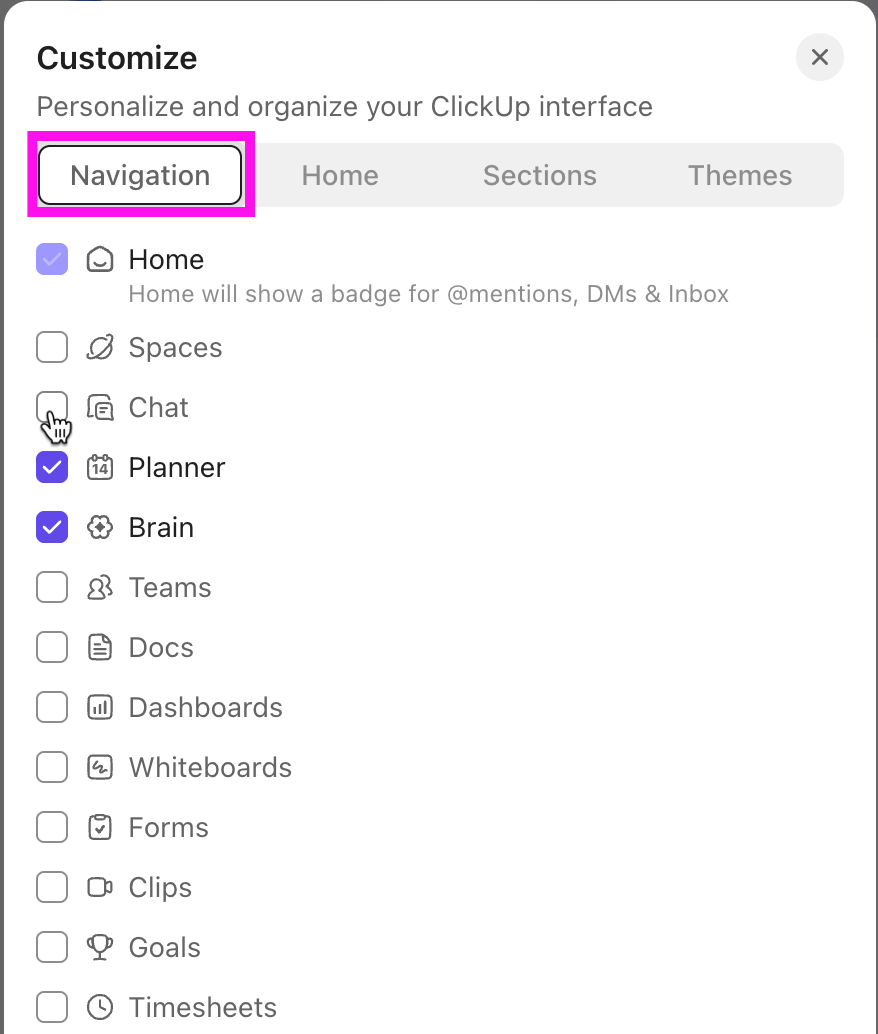The width and height of the screenshot is (878, 1034).
Task: Click the Timesheets clock icon
Action: pos(100,1007)
